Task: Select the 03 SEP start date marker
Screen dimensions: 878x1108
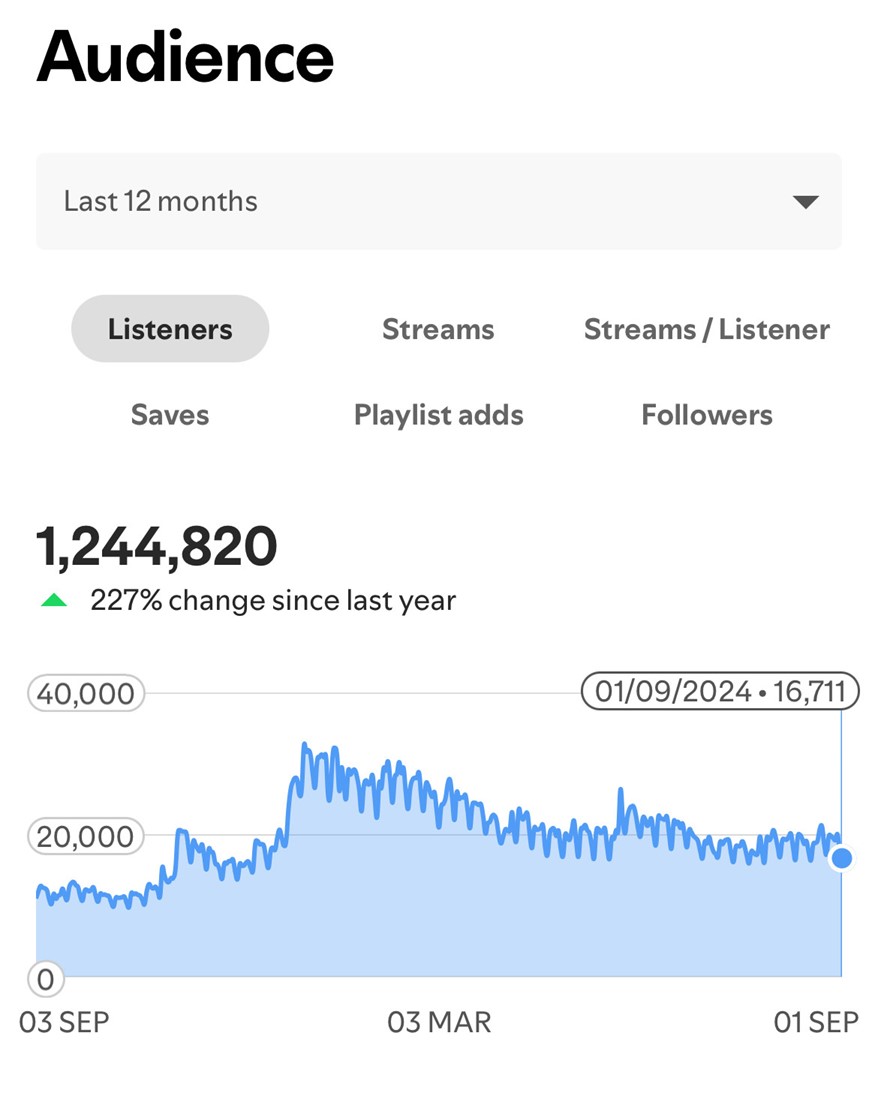Action: (x=64, y=1022)
